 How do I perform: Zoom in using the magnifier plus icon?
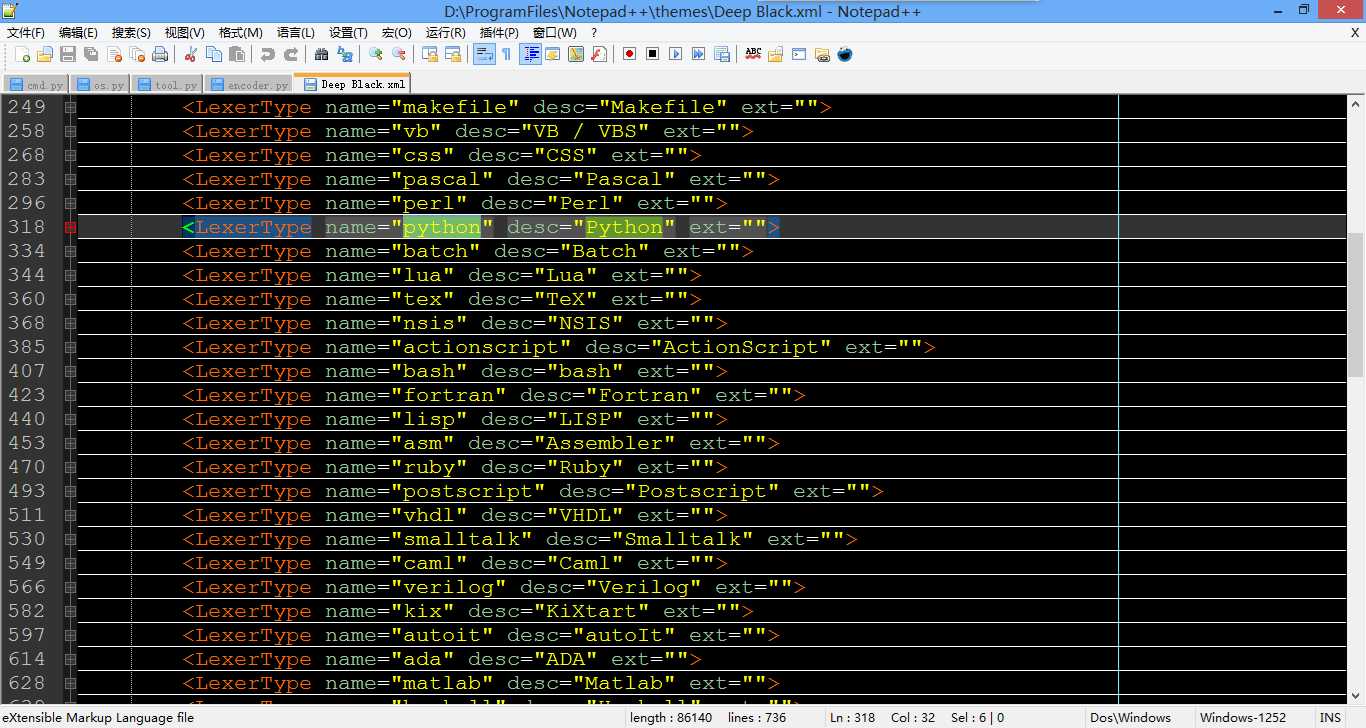coord(375,54)
